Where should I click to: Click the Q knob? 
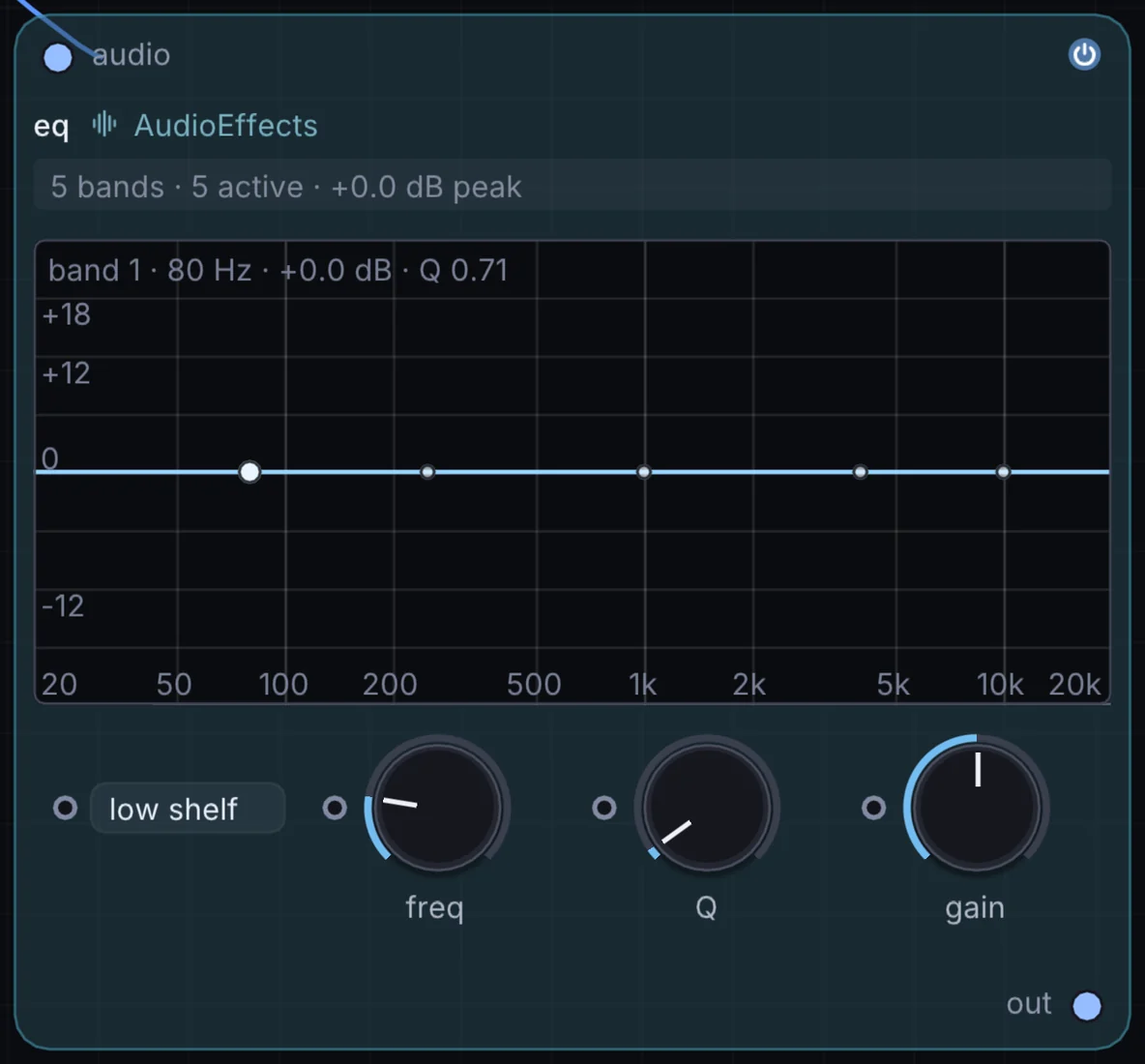pos(707,807)
